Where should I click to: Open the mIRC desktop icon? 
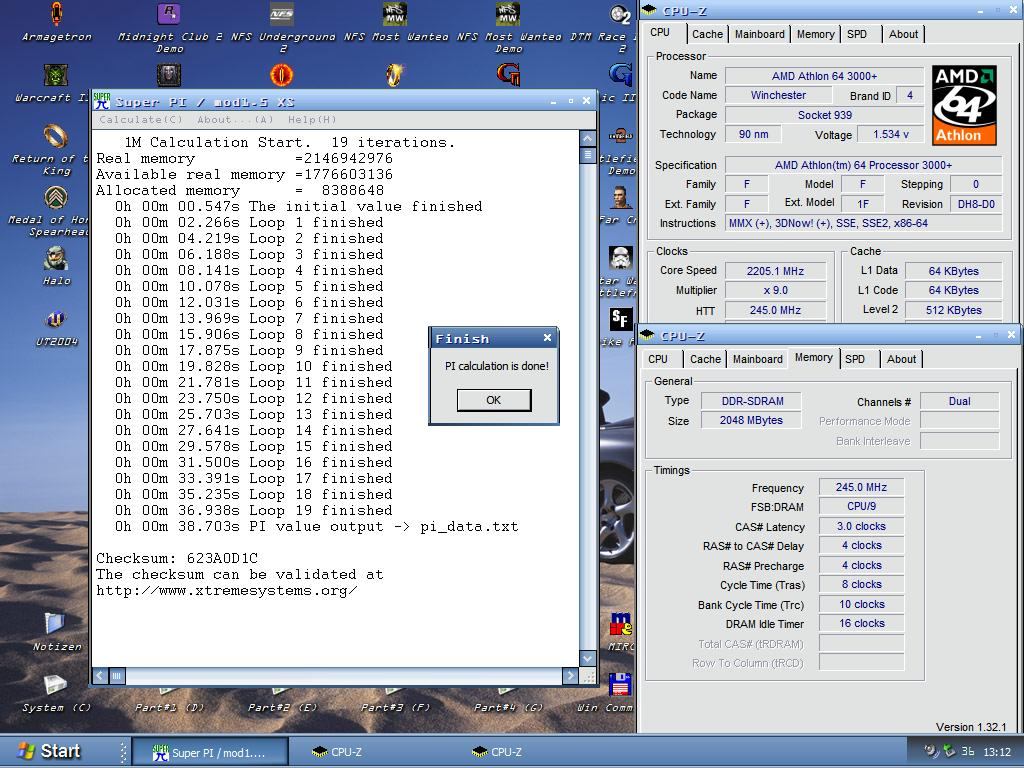pyautogui.click(x=620, y=624)
